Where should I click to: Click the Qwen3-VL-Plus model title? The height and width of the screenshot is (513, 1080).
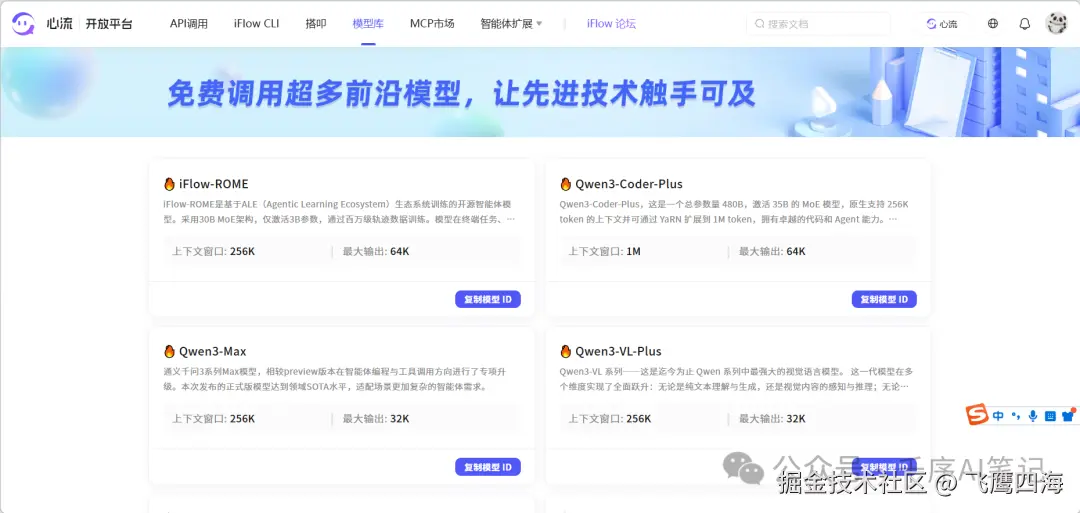[x=619, y=351]
